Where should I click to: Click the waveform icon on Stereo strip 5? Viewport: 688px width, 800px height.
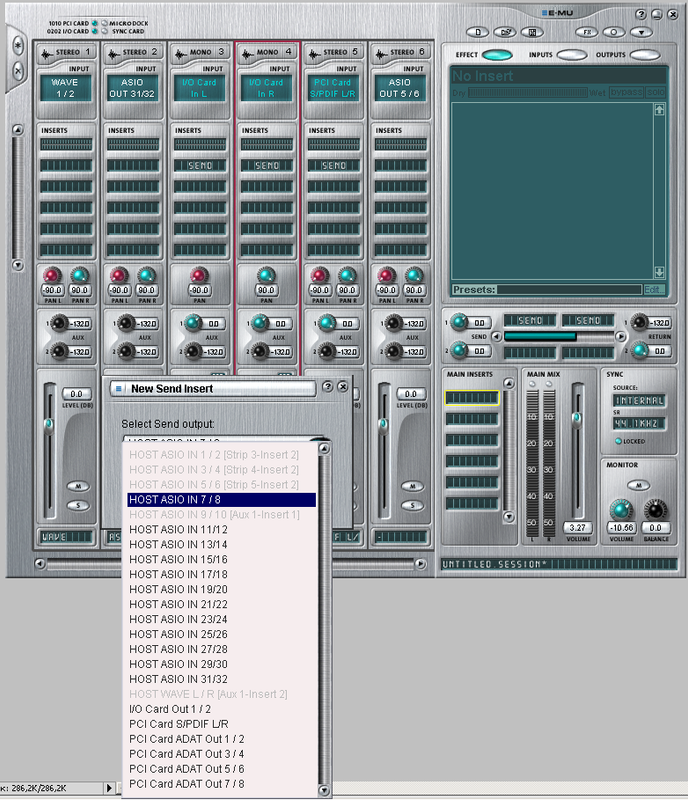[314, 53]
